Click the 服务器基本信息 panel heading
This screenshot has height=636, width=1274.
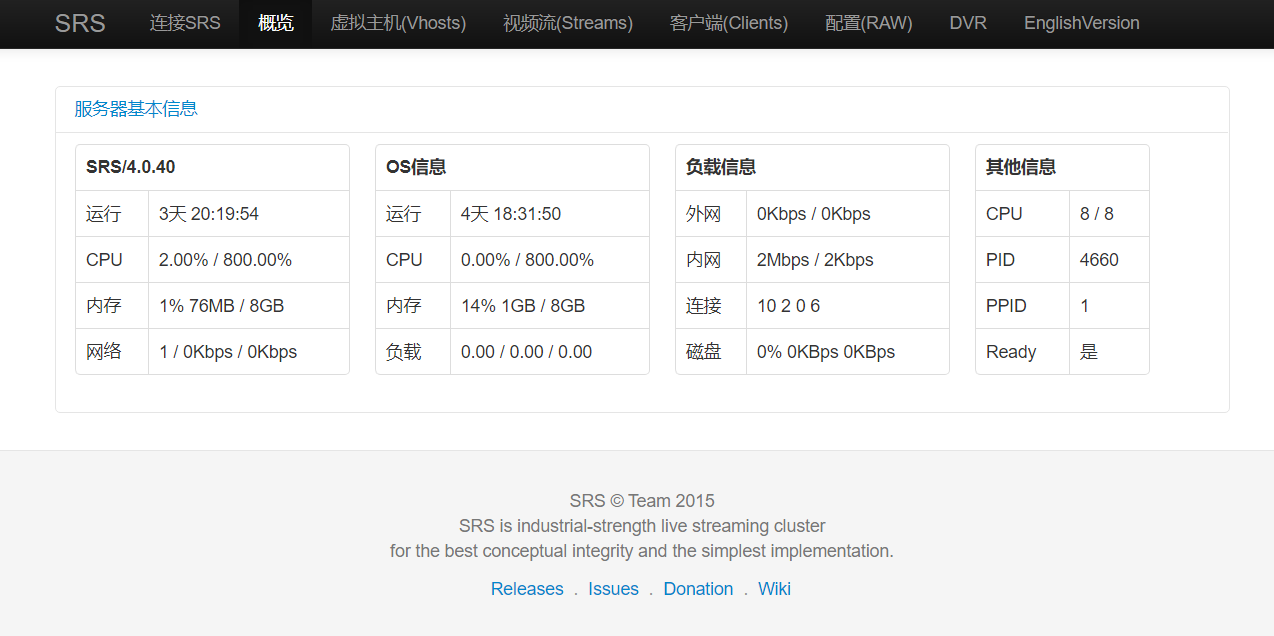click(136, 109)
